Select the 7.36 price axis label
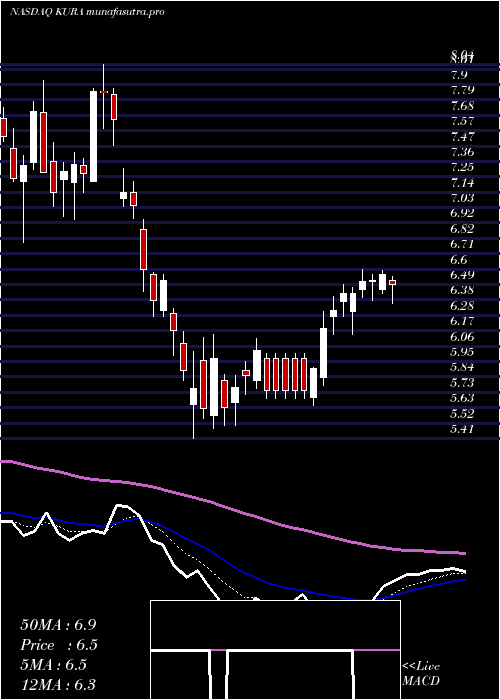 coord(462,152)
